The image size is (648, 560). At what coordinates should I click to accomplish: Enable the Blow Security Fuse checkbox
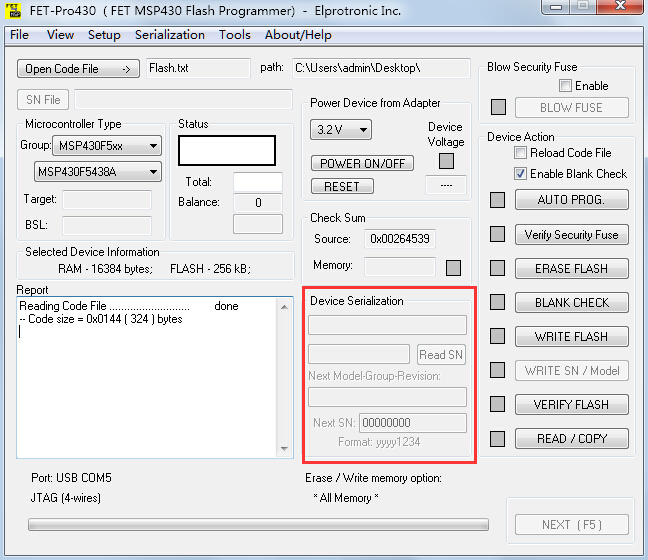point(565,86)
